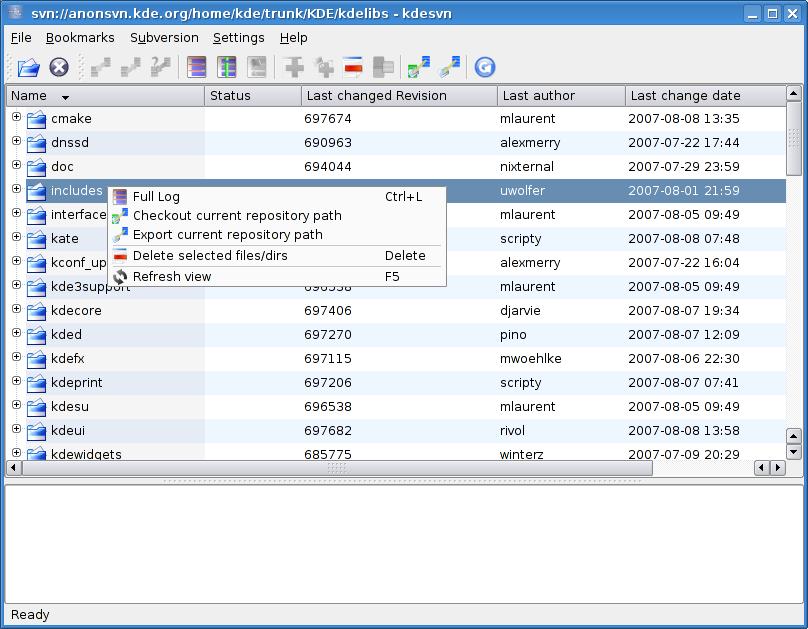808x629 pixels.
Task: Click the kdeprint folder icon
Action: coord(37,383)
